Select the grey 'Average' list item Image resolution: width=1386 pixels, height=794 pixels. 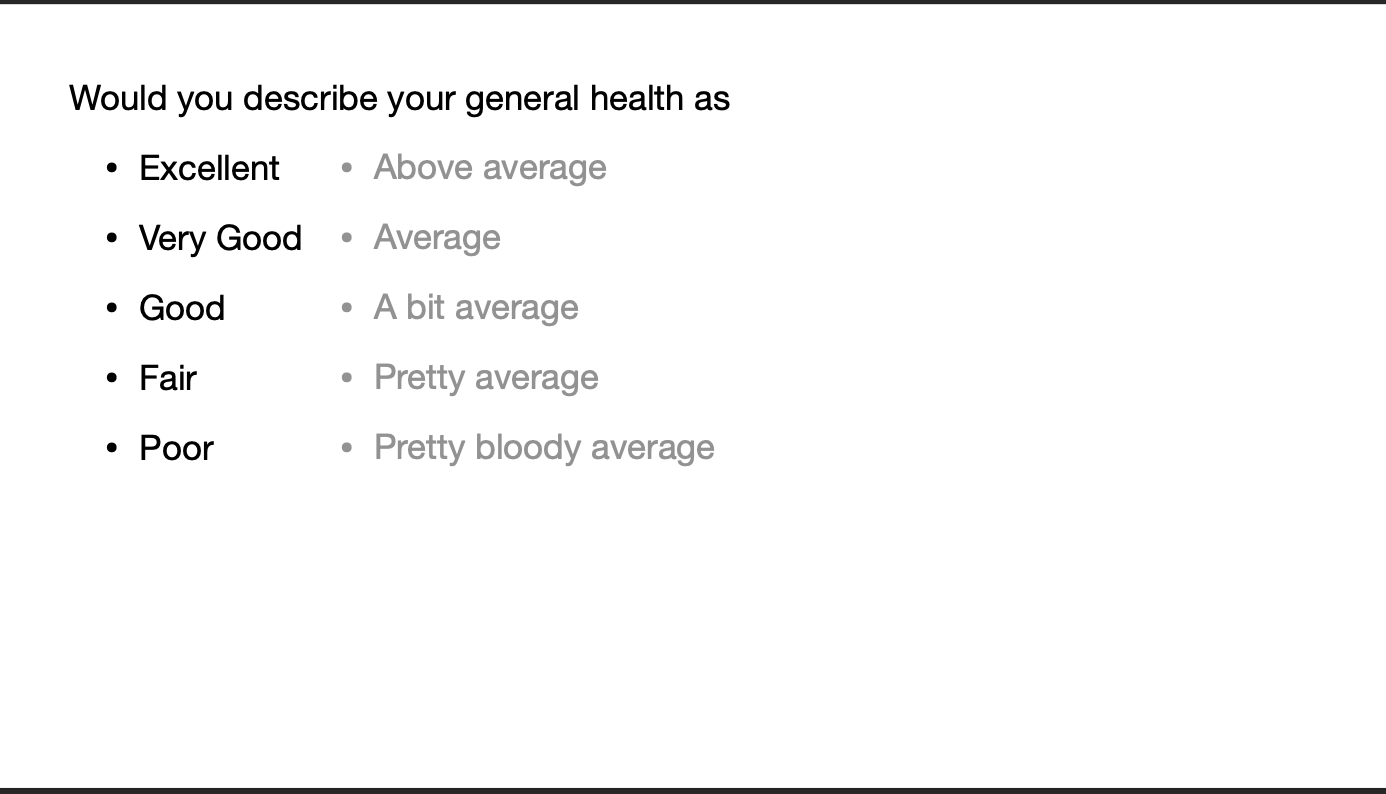click(437, 238)
